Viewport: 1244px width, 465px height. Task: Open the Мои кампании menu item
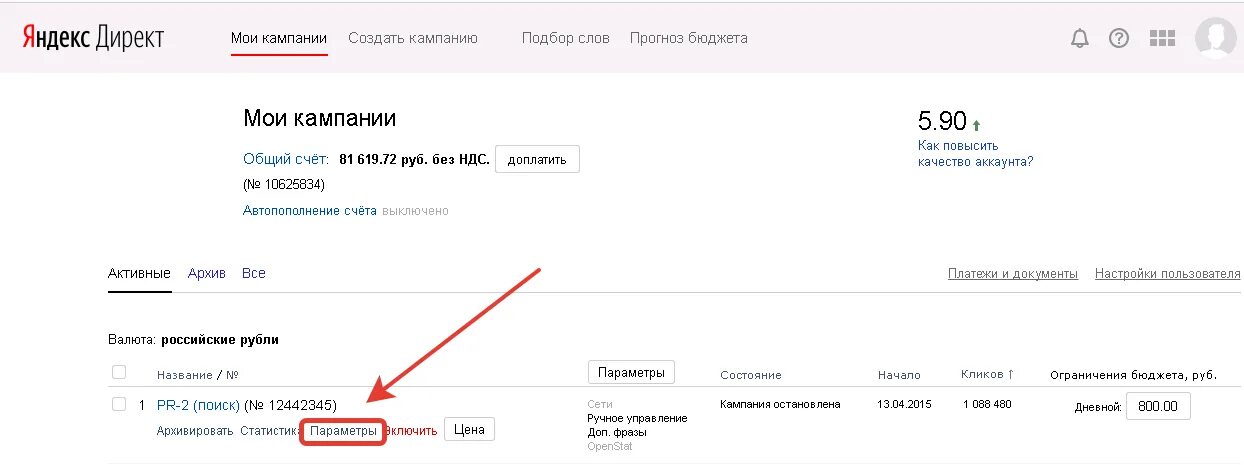click(x=279, y=38)
